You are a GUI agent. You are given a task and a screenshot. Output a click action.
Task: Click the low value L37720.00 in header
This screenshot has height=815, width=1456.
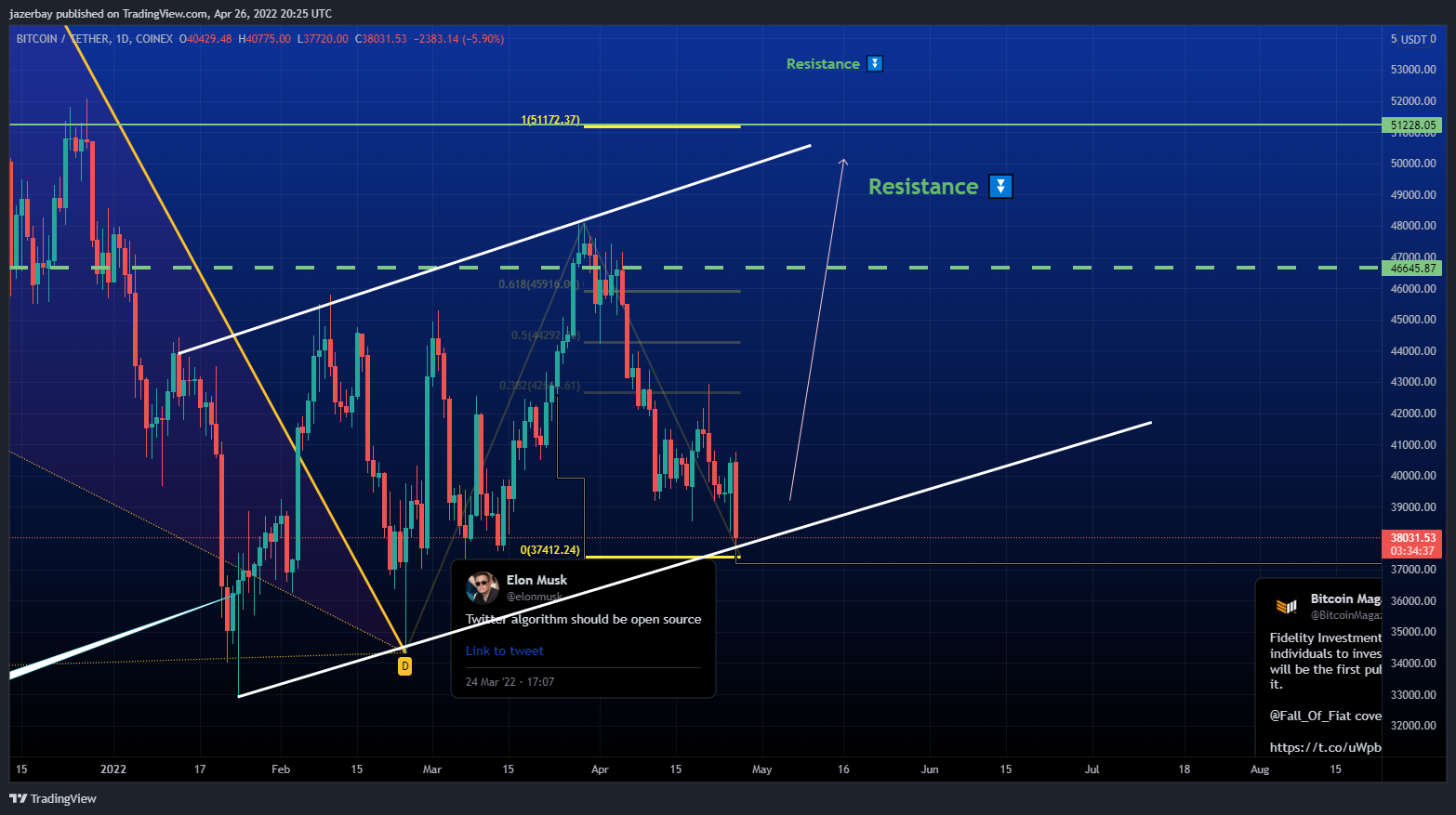323,39
